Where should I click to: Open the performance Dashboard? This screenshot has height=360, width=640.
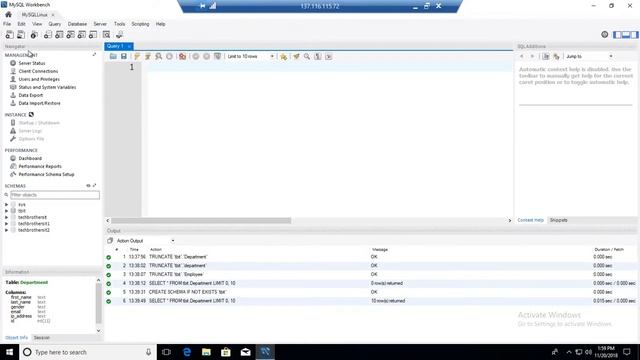(30, 158)
